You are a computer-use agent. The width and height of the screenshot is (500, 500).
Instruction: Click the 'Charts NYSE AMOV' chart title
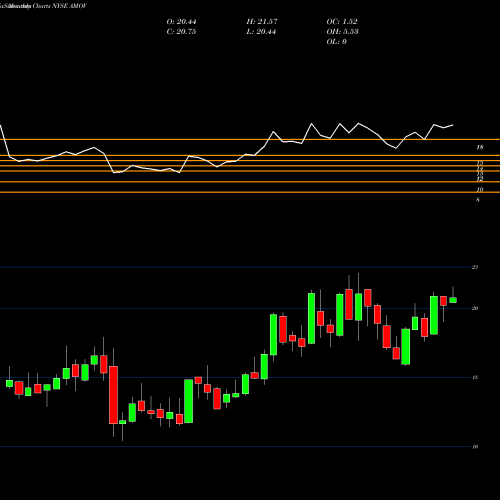click(x=60, y=6)
